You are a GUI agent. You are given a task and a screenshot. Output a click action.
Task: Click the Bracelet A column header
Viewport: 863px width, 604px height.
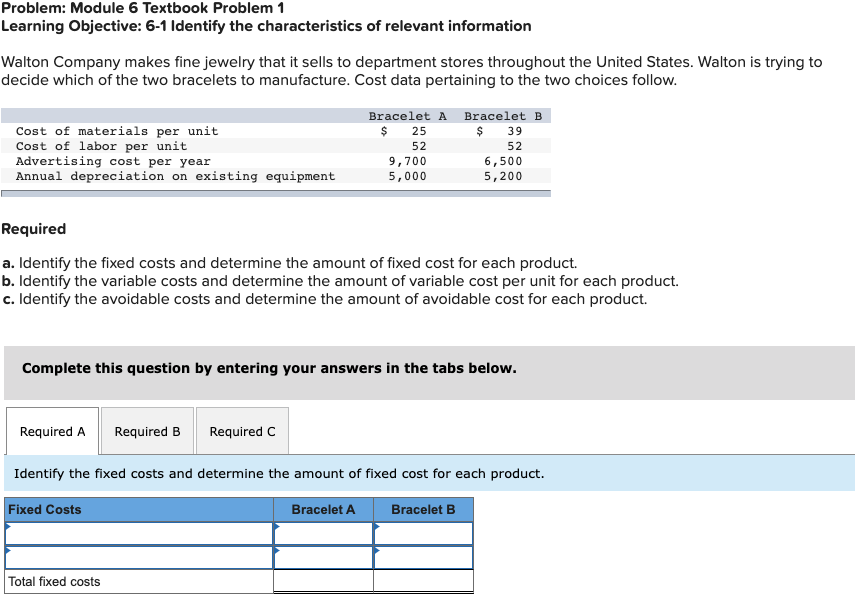pos(323,509)
